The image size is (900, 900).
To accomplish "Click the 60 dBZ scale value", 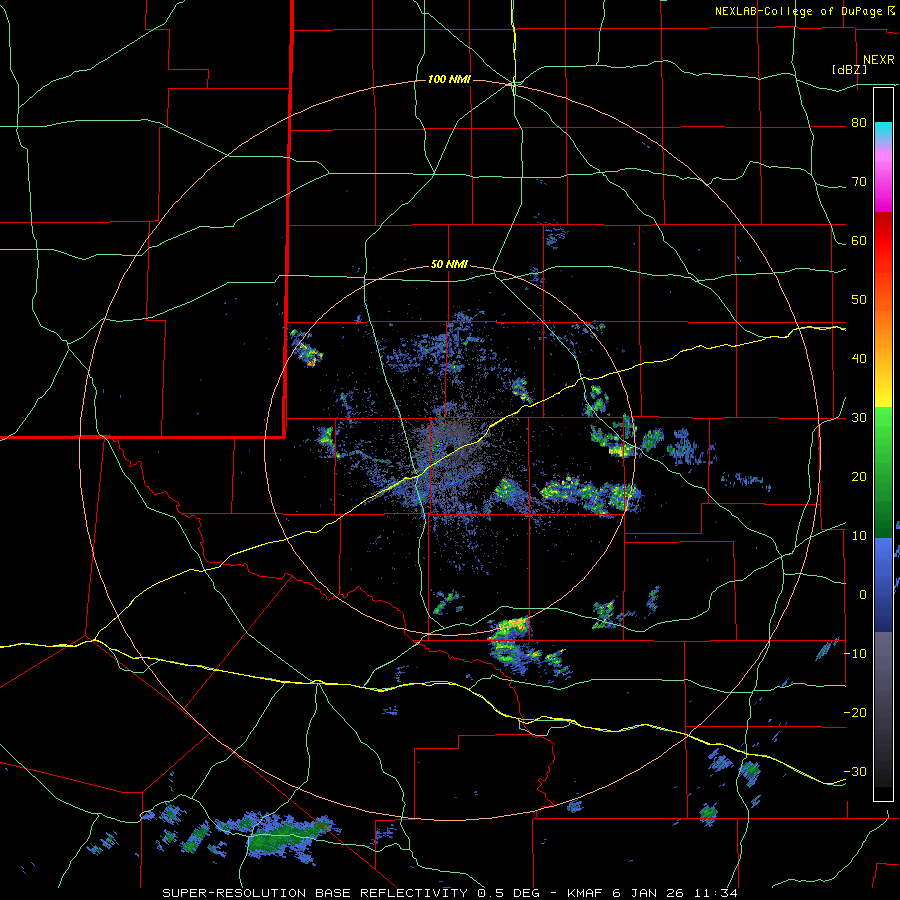I will coord(859,240).
